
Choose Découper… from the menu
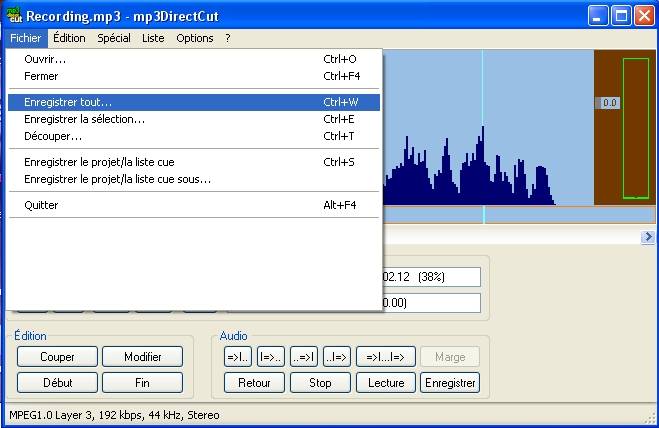coord(194,137)
